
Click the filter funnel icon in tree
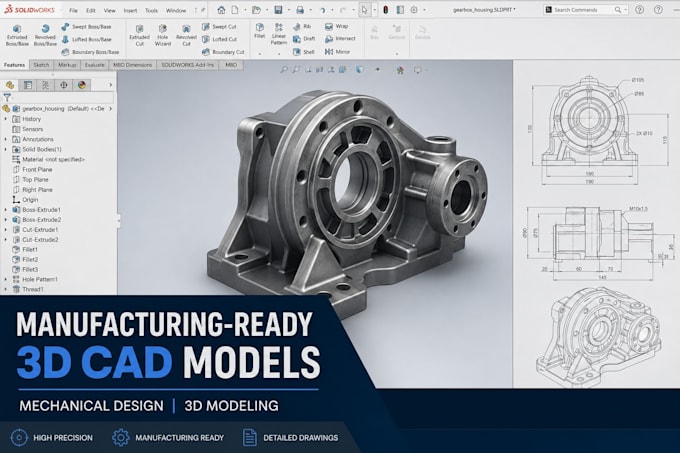pos(7,98)
